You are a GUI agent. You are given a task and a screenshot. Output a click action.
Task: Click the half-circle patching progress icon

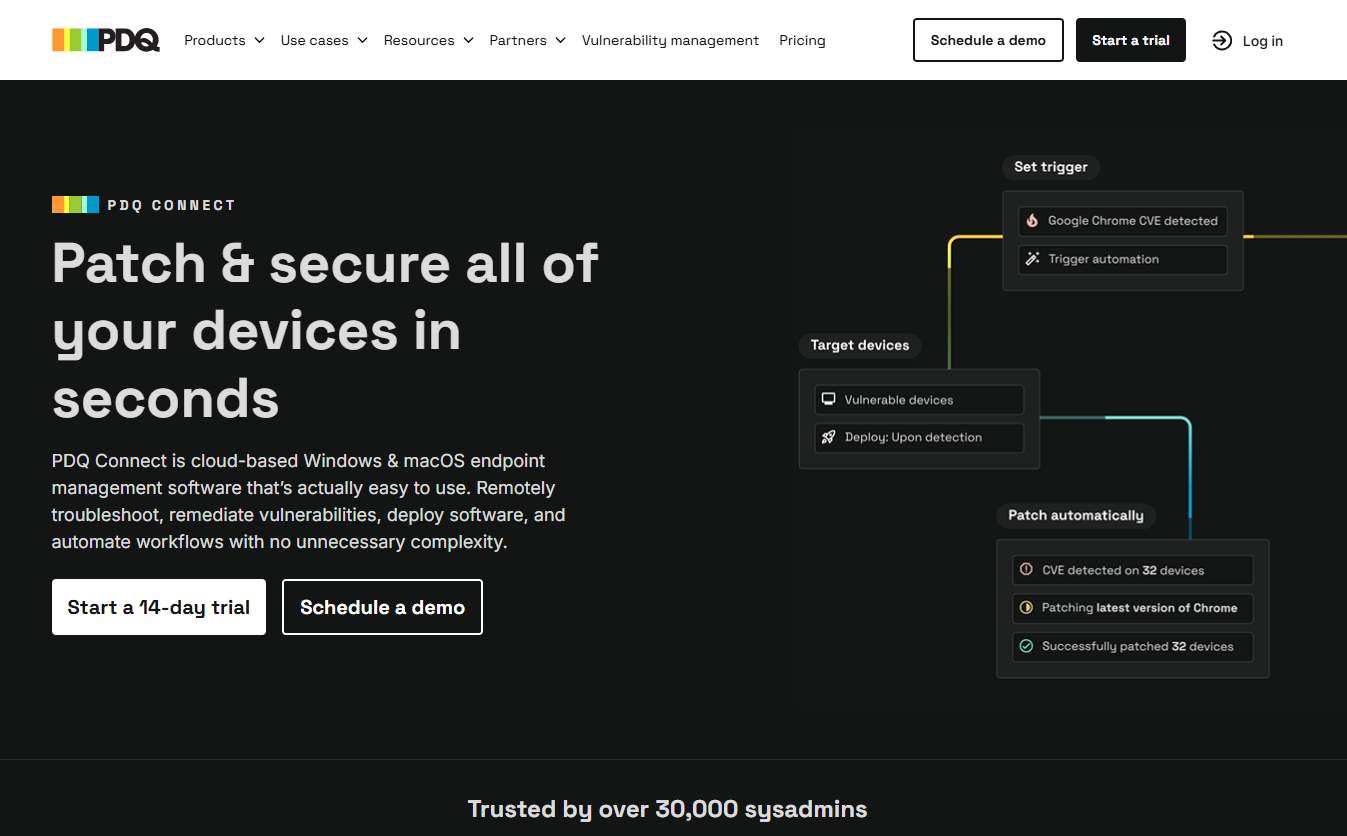pyautogui.click(x=1025, y=608)
